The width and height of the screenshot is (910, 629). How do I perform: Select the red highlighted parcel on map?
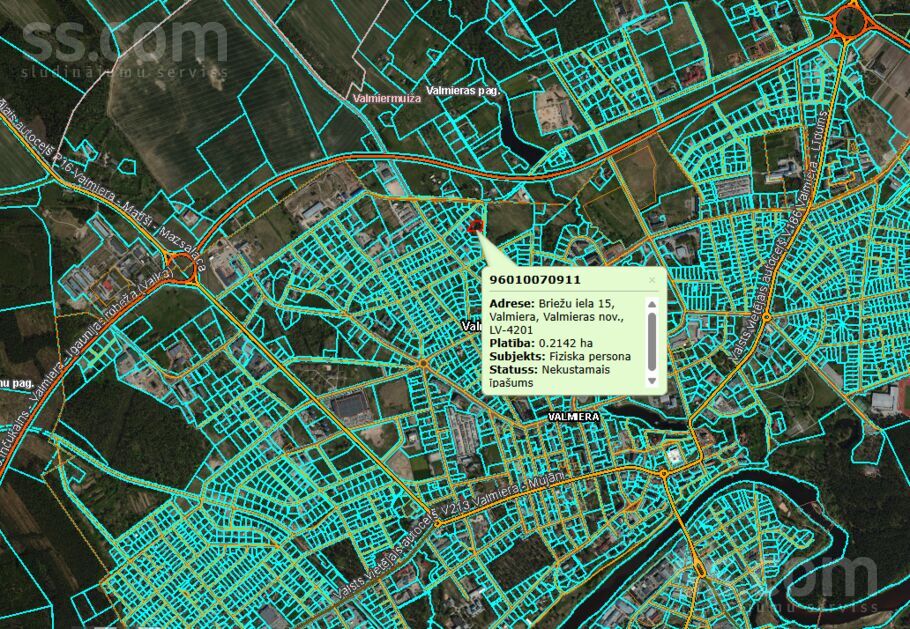pyautogui.click(x=473, y=227)
